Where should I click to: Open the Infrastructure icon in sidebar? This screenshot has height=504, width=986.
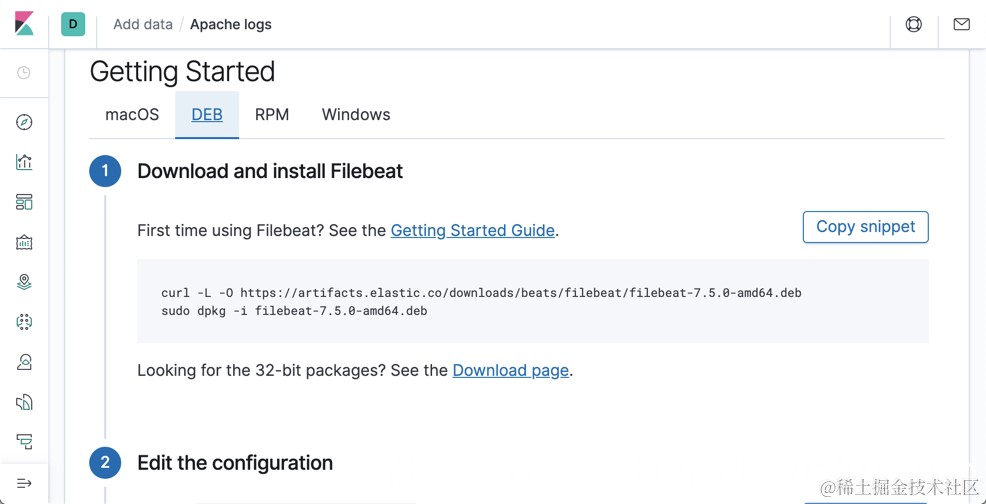point(24,362)
